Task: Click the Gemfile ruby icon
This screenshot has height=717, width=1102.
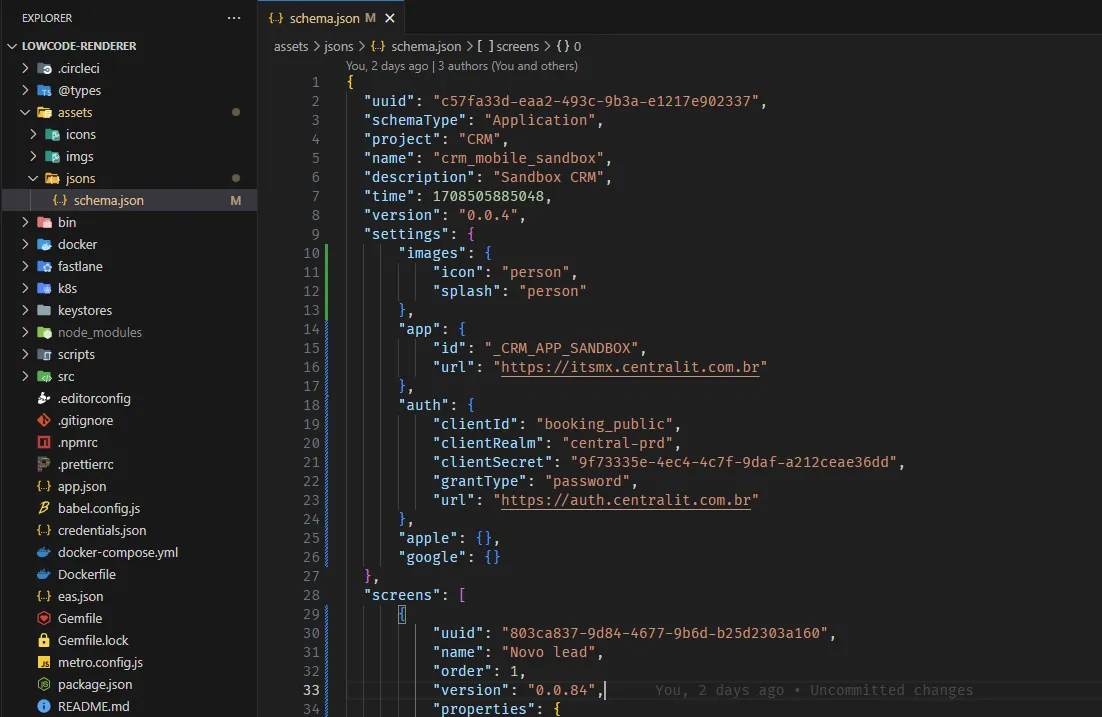Action: [x=44, y=618]
